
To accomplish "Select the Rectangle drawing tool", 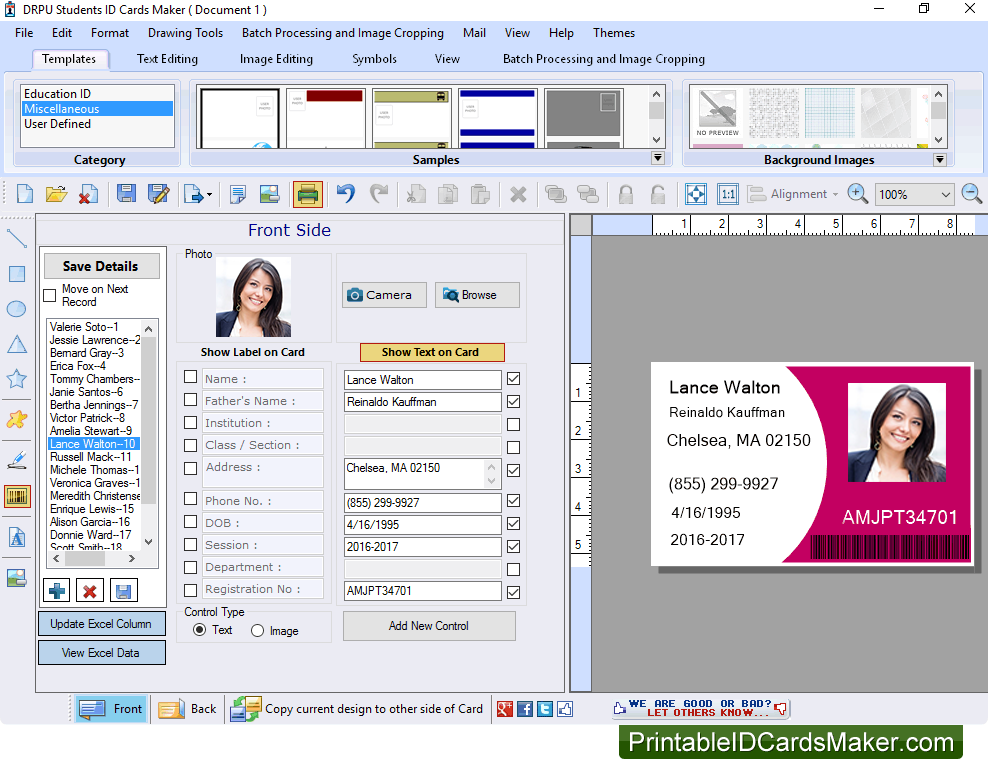I will point(16,274).
